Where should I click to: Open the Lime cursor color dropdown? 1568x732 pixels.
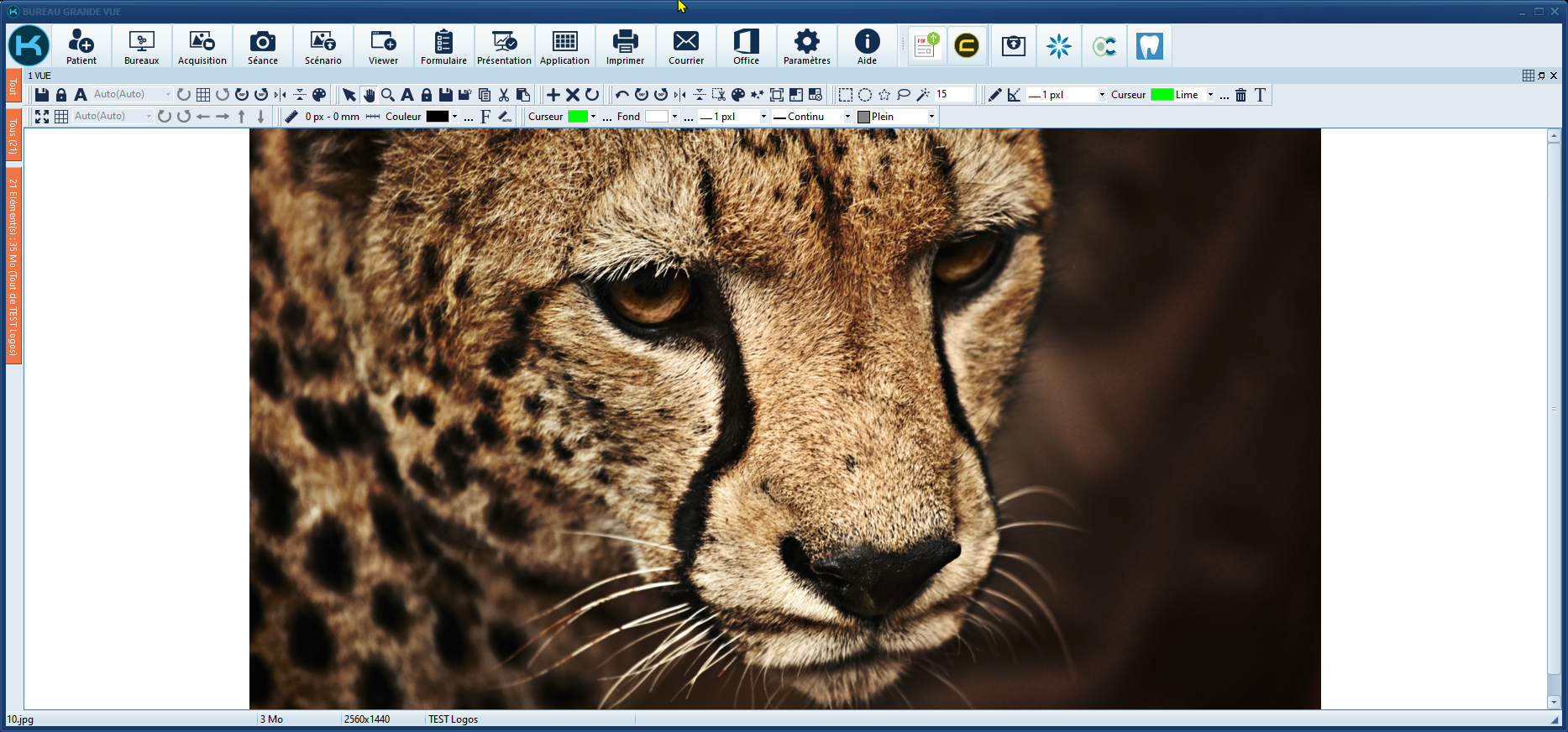1210,95
